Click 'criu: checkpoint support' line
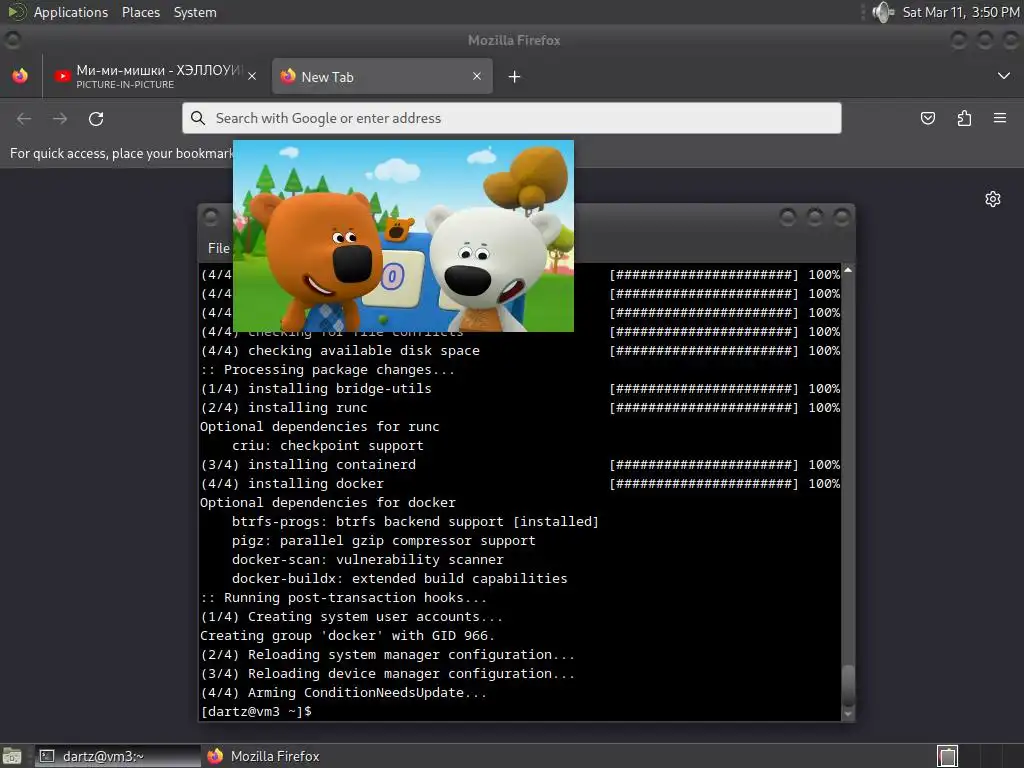The image size is (1024, 768). pyautogui.click(x=328, y=445)
